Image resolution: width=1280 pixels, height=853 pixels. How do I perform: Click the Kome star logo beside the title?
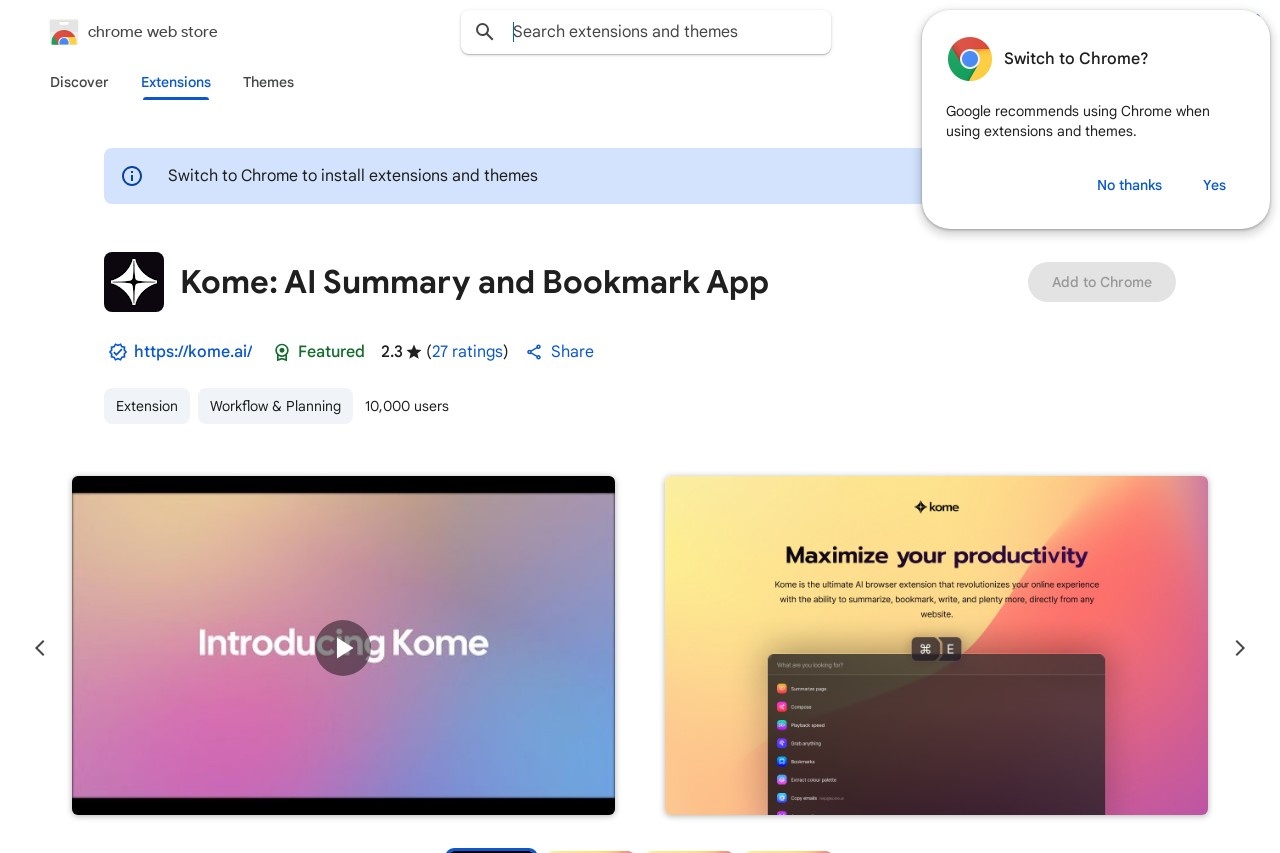134,282
